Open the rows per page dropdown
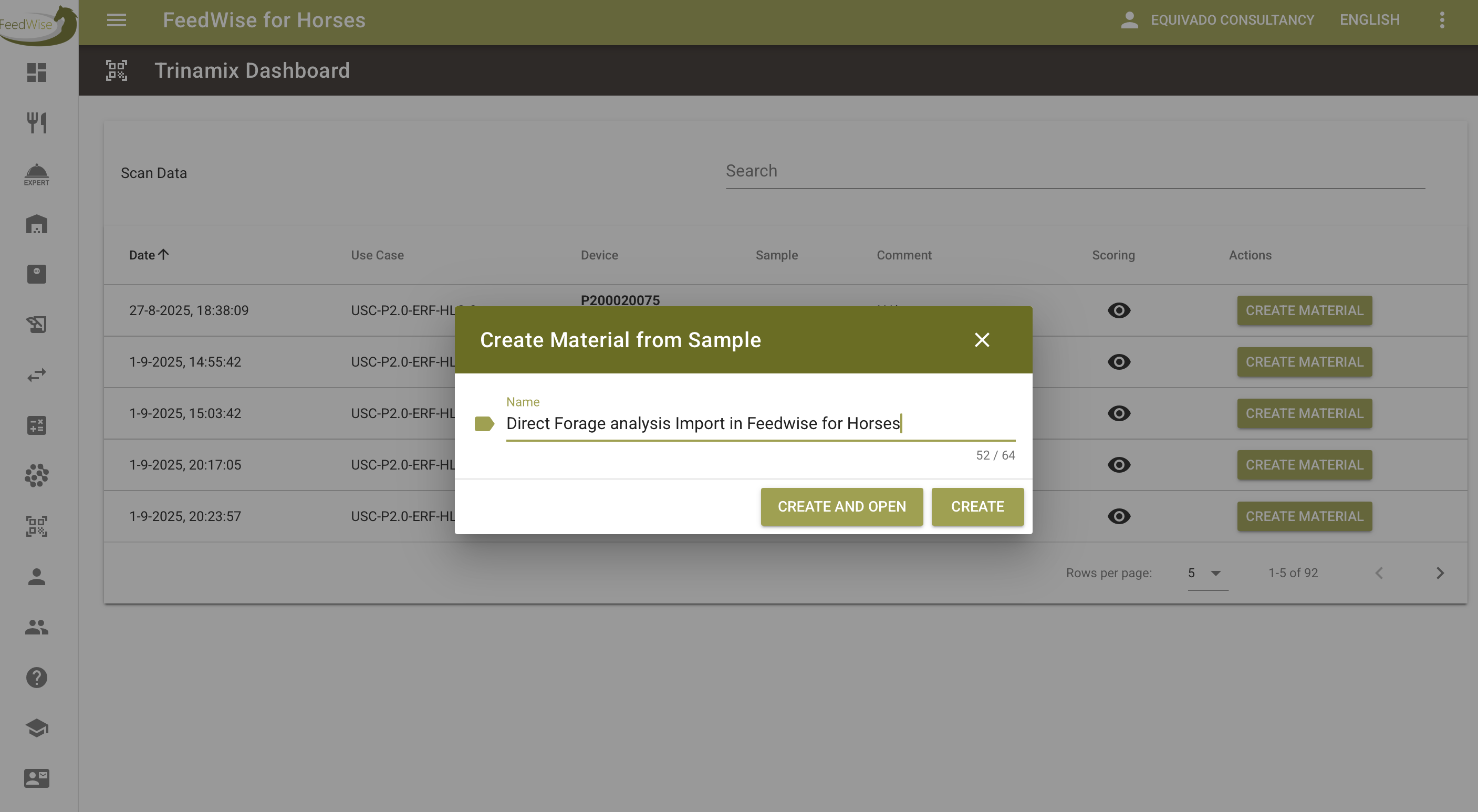 coord(1206,572)
